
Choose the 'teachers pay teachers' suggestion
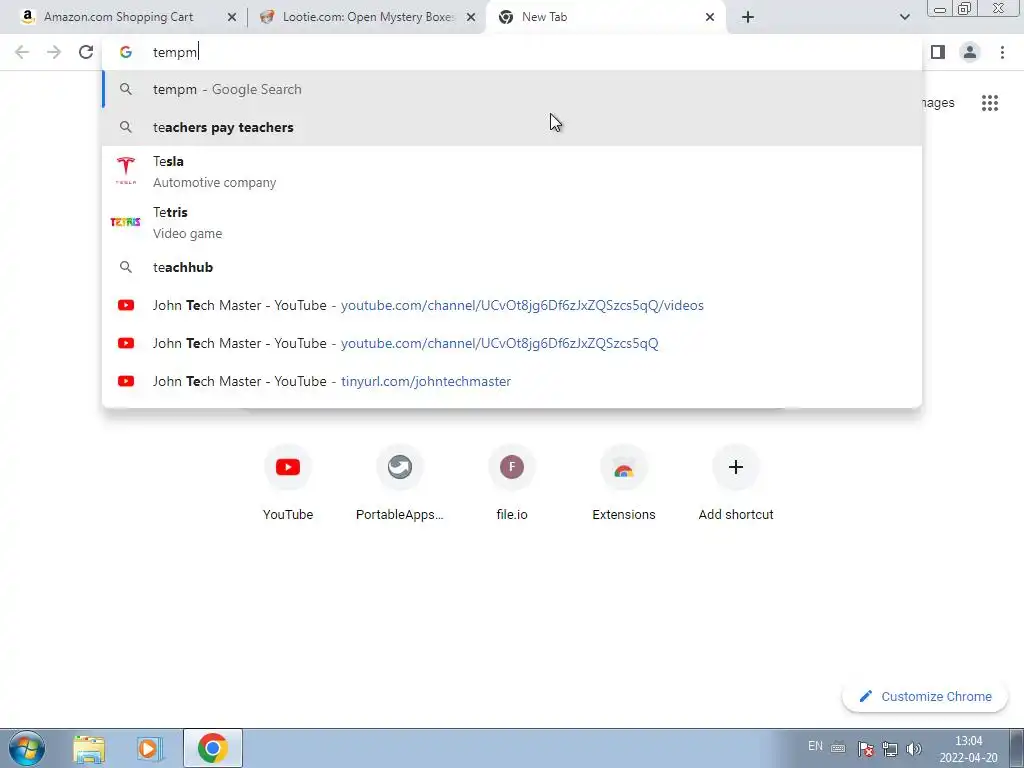(512, 127)
